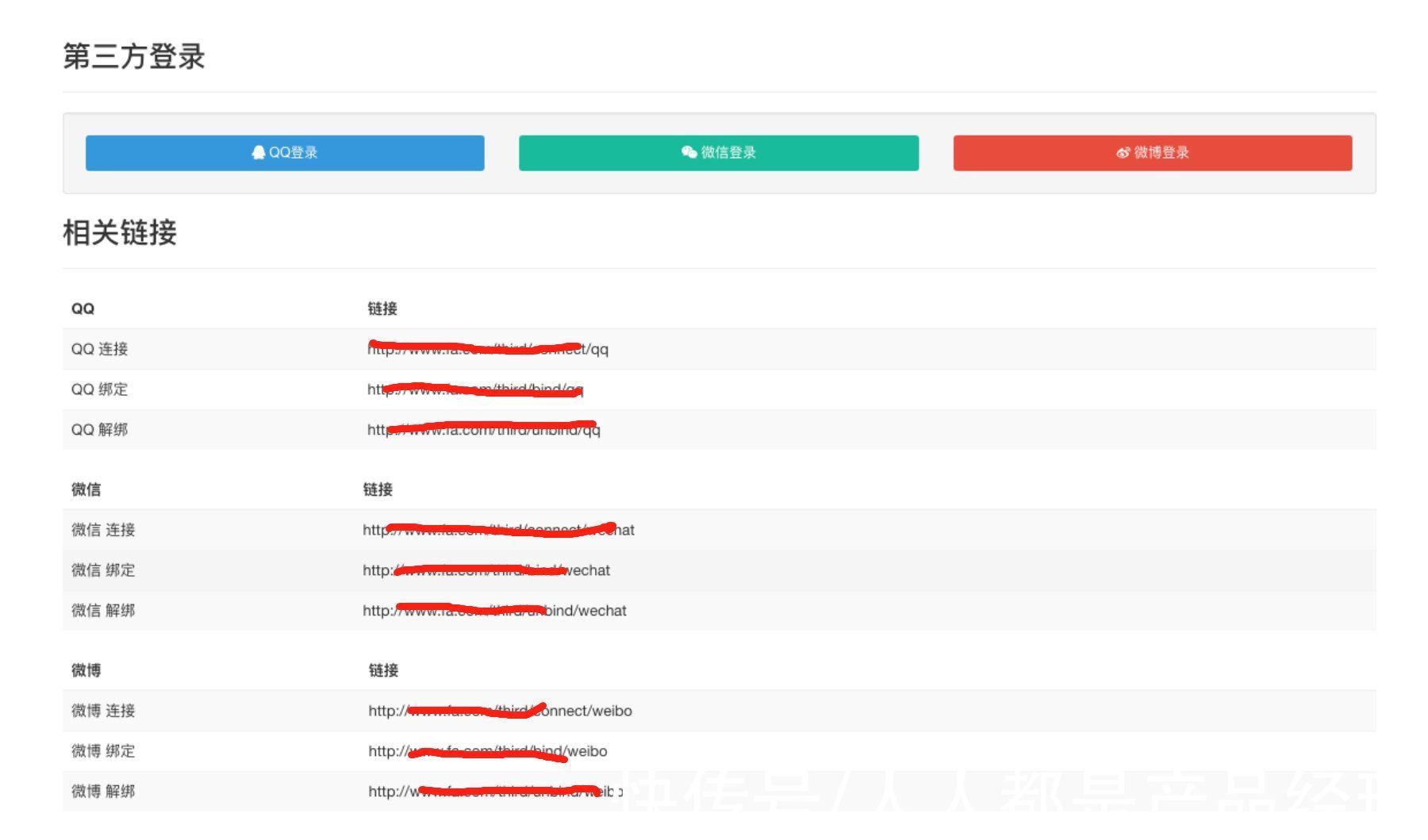Click the '链接' header in 微信 table
The image size is (1428, 840).
point(378,489)
